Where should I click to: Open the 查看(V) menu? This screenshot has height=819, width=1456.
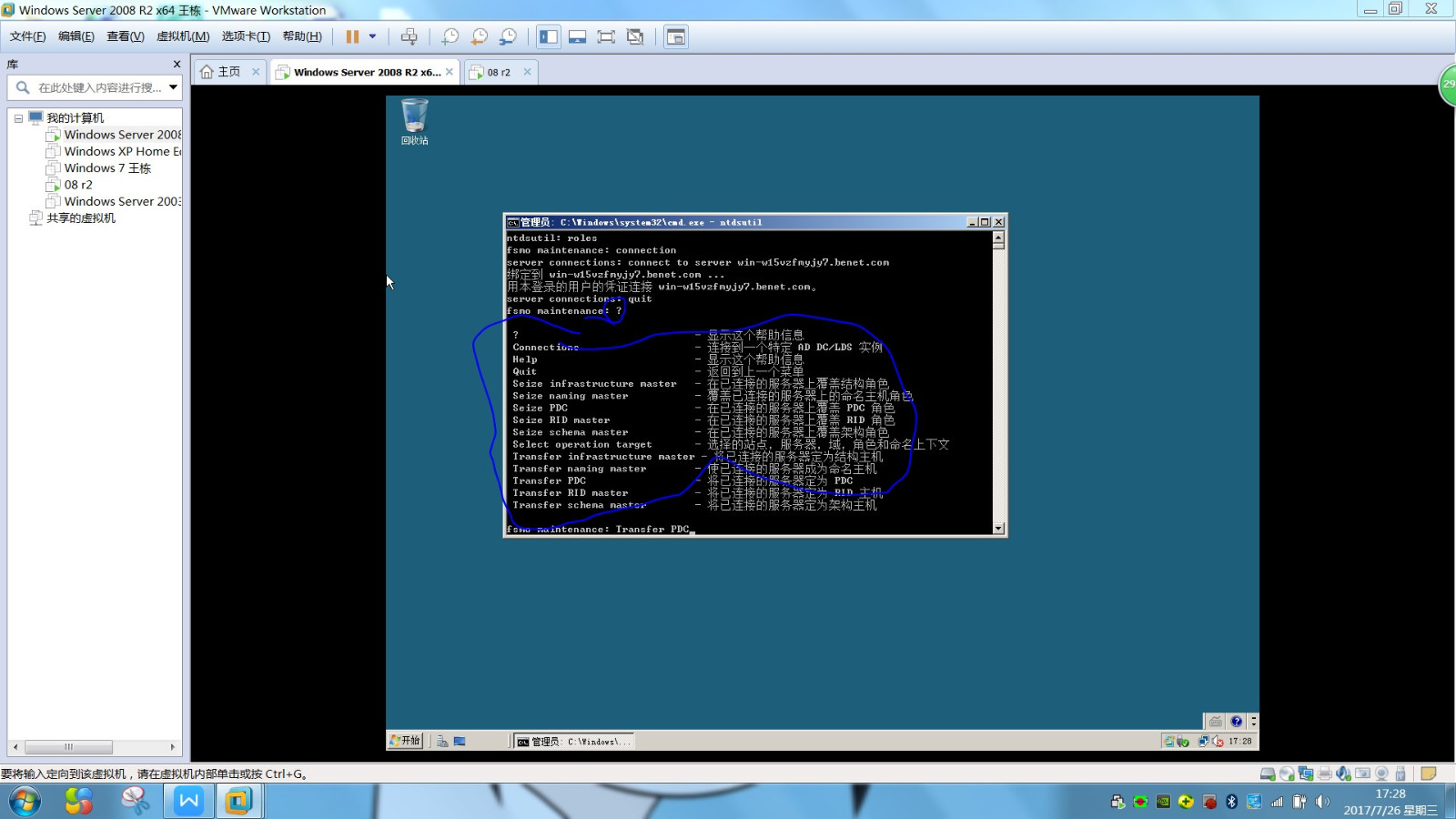point(125,36)
